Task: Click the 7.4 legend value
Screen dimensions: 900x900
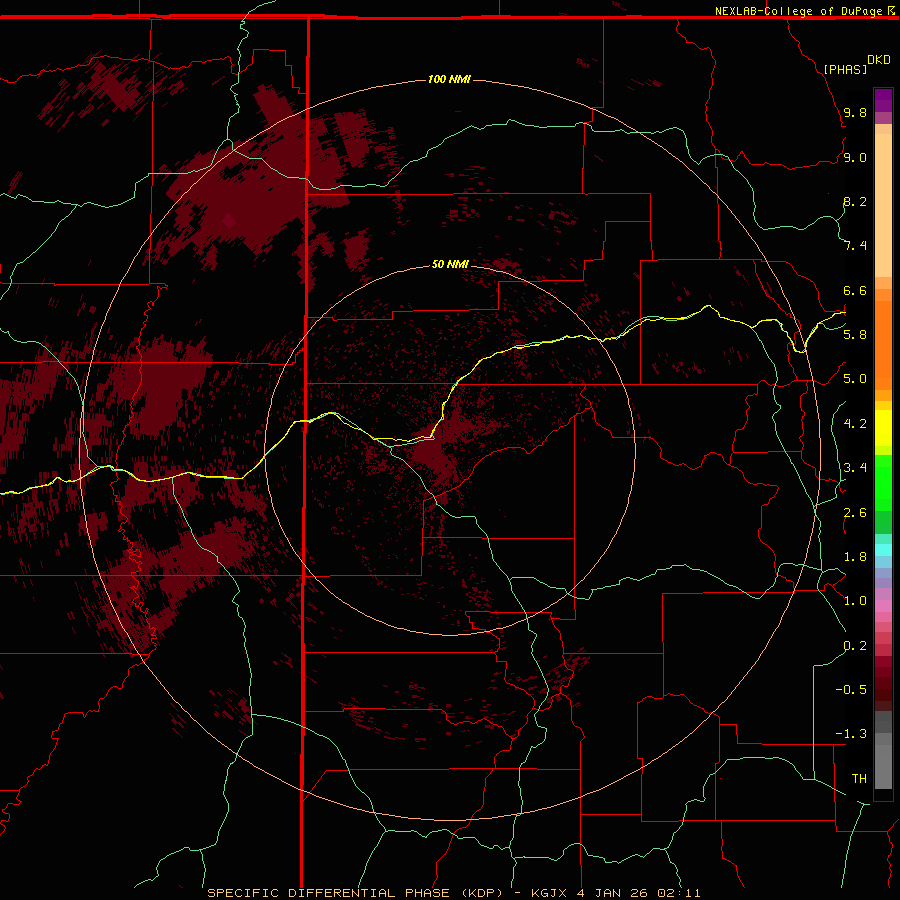Action: [x=855, y=246]
